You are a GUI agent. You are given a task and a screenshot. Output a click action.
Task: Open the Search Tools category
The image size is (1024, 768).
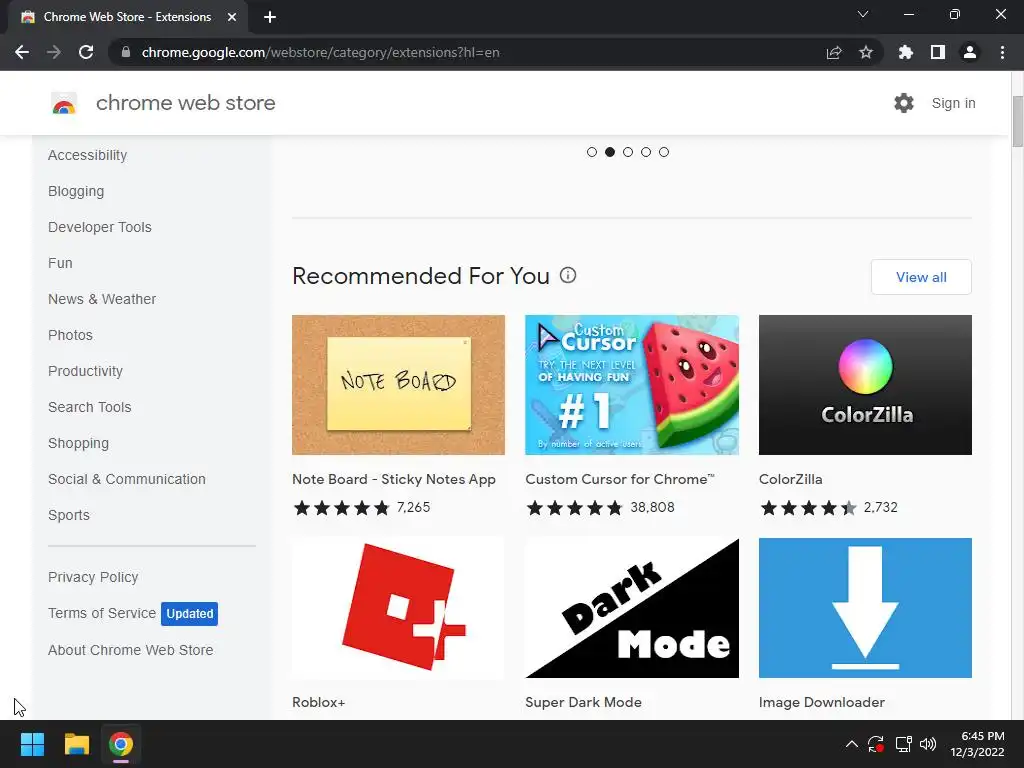point(89,407)
